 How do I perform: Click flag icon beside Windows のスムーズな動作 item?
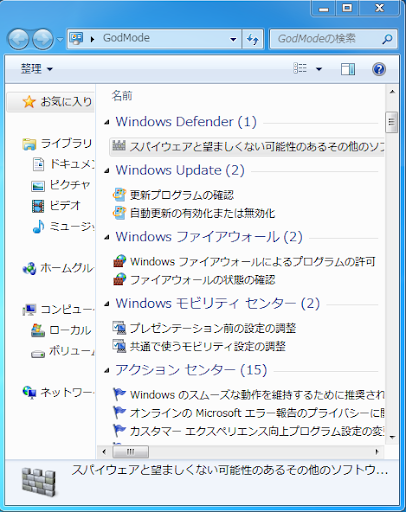[119, 394]
